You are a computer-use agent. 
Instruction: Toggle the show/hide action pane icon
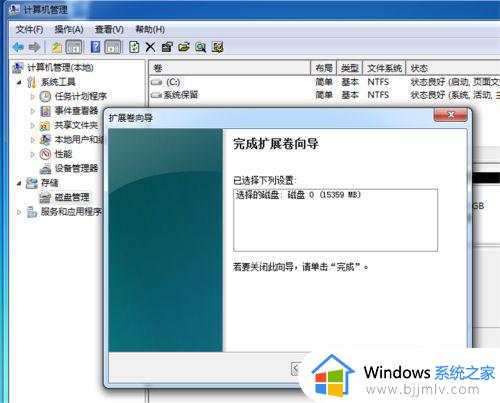[x=113, y=47]
